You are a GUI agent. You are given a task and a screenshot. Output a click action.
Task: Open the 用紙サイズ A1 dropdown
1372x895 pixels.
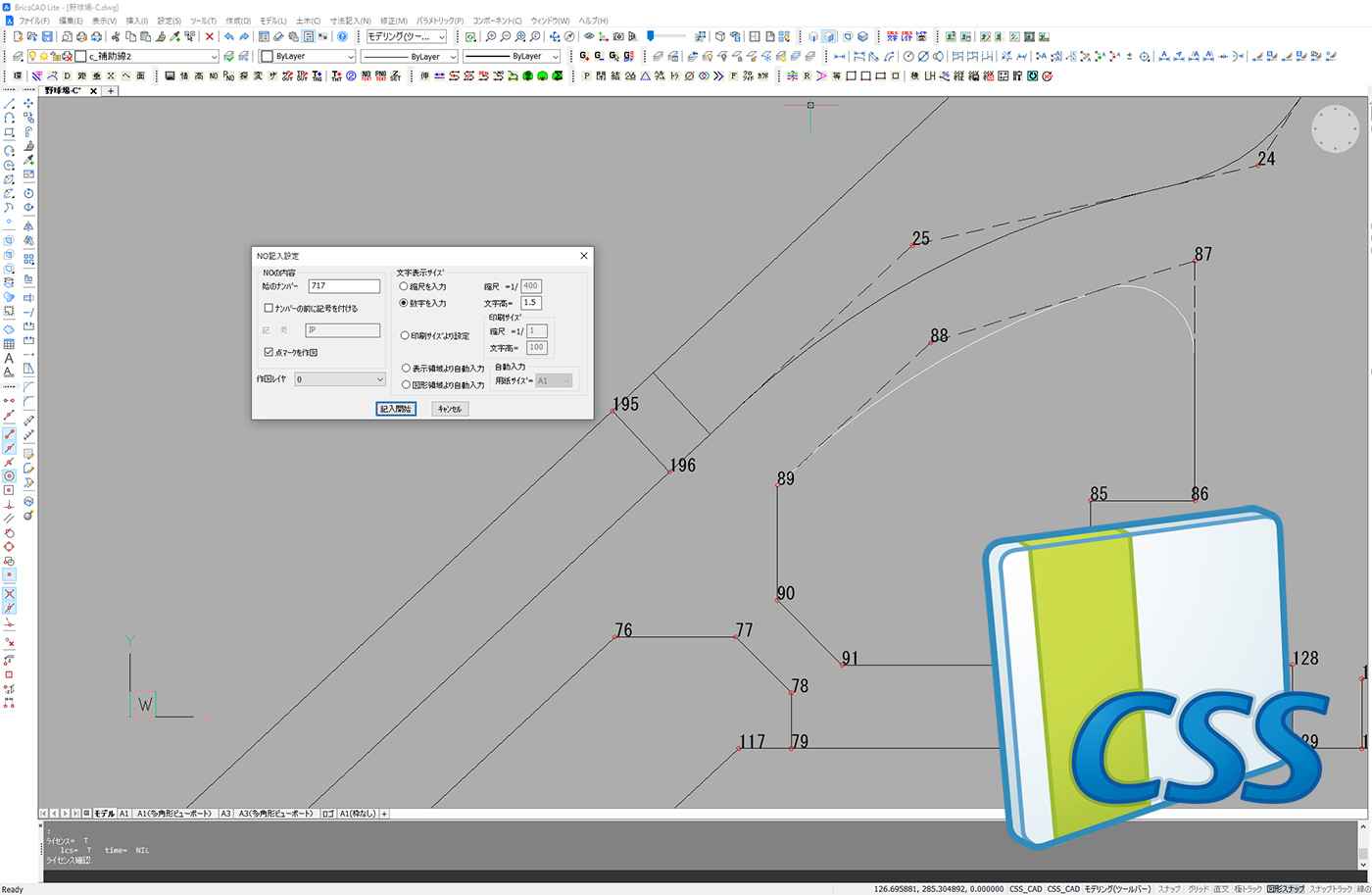coord(554,380)
